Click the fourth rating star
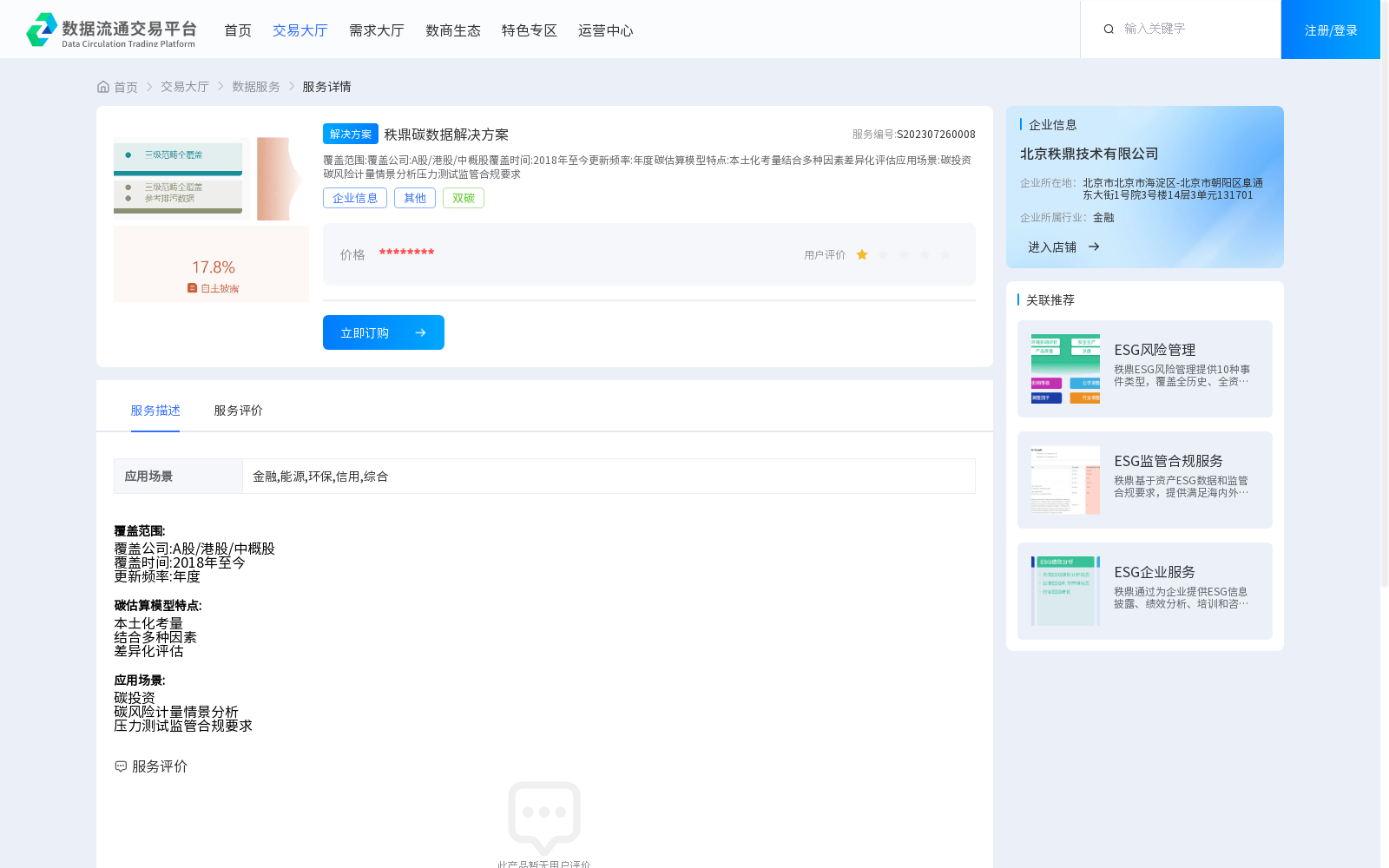1389x868 pixels. (x=925, y=254)
